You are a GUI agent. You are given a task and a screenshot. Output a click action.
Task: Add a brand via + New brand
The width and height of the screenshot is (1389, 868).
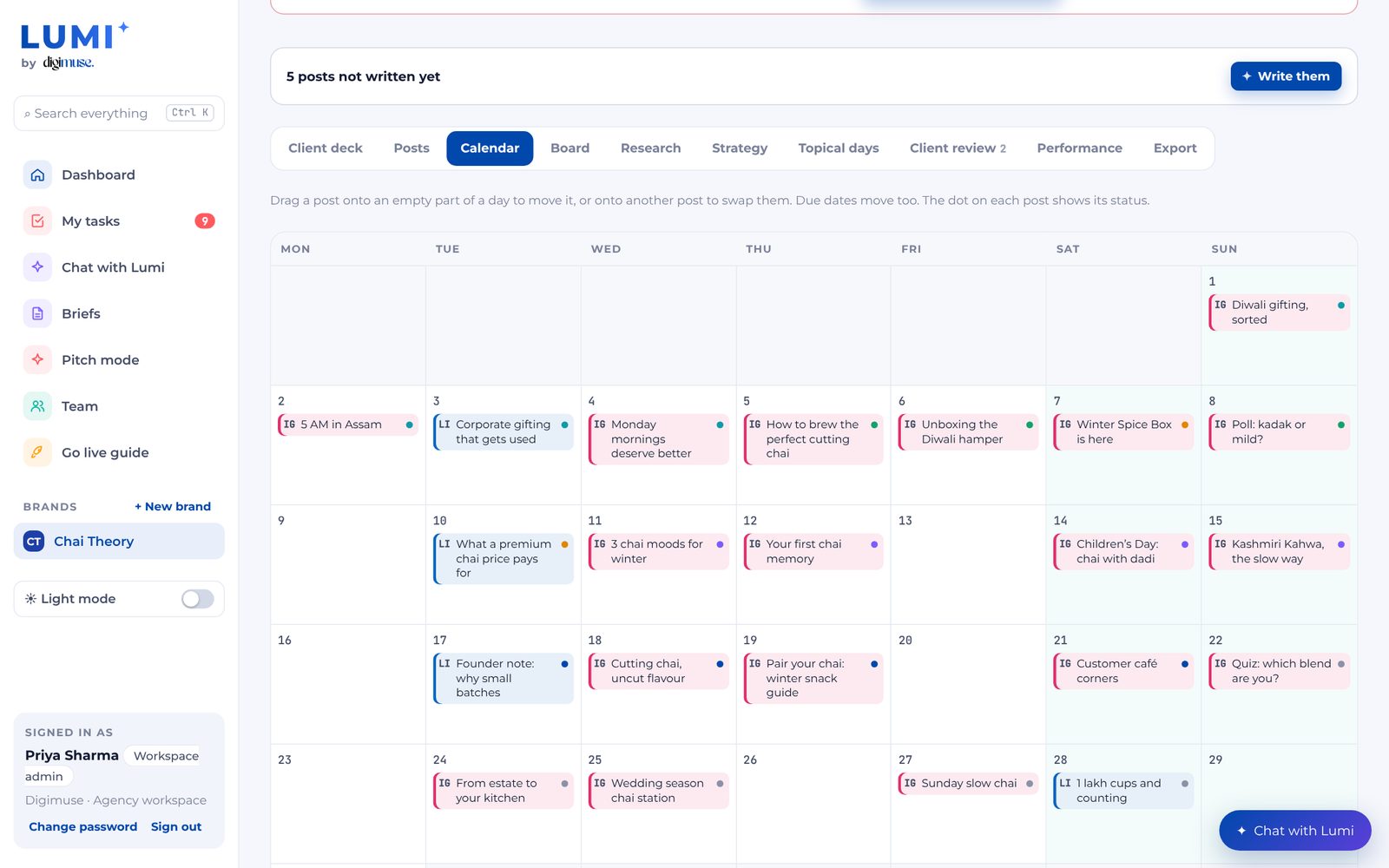[173, 507]
